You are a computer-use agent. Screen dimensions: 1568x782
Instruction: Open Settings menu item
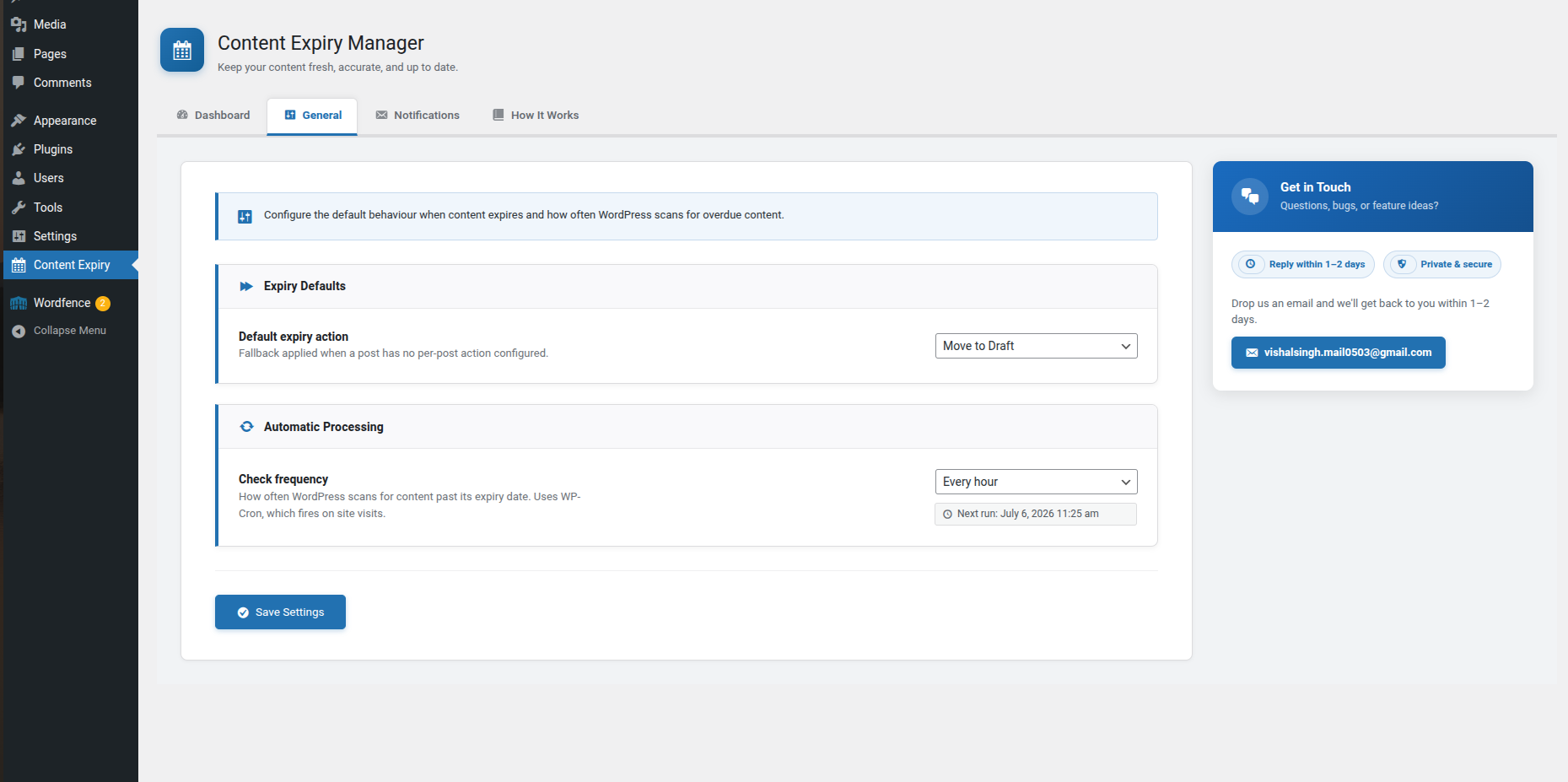click(71, 236)
